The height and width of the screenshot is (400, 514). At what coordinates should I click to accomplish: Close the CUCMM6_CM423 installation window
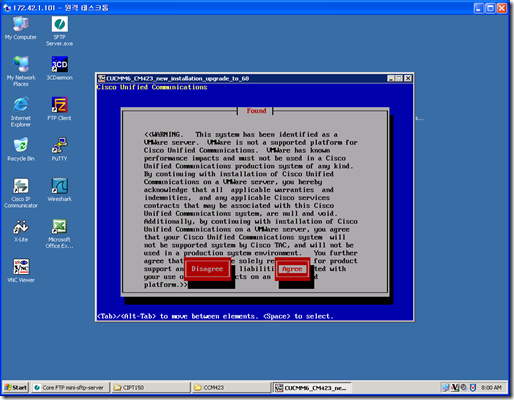[408, 78]
